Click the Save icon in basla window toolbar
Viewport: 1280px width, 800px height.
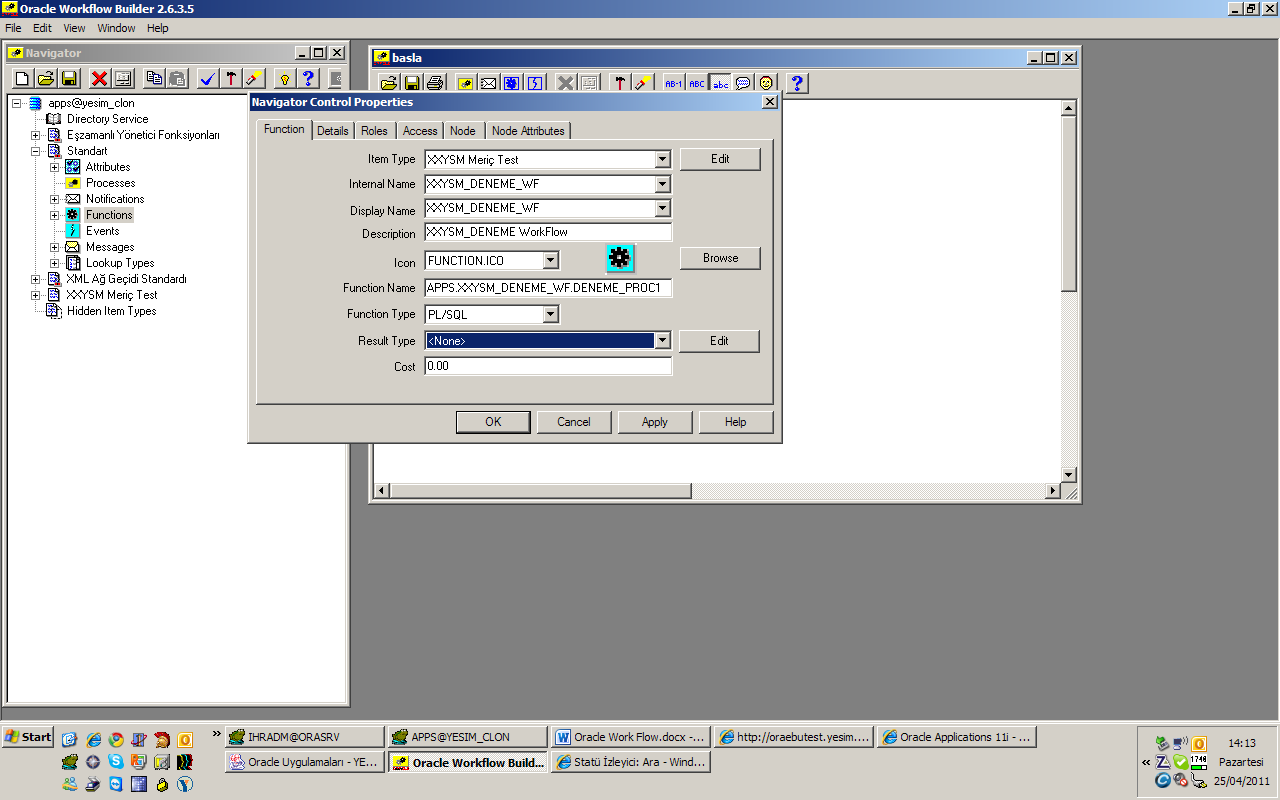(x=412, y=83)
